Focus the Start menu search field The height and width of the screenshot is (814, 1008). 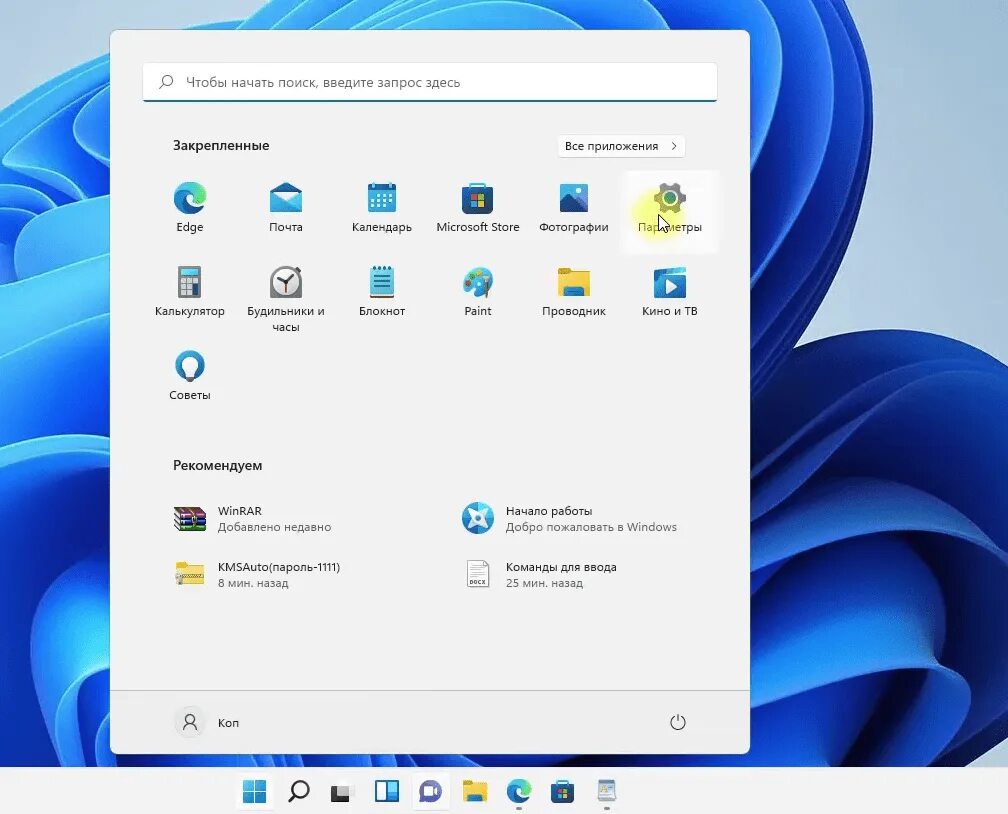[x=429, y=82]
